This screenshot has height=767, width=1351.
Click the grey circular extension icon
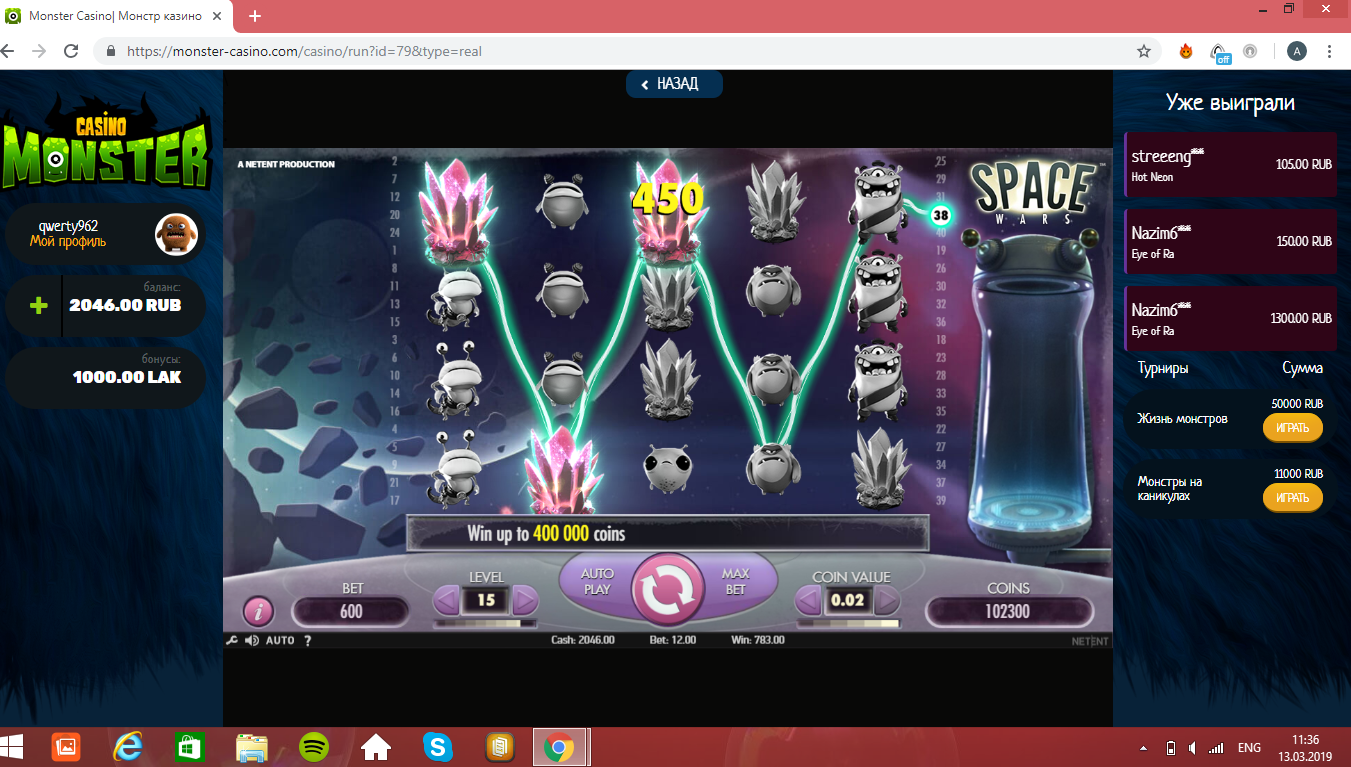point(1250,51)
